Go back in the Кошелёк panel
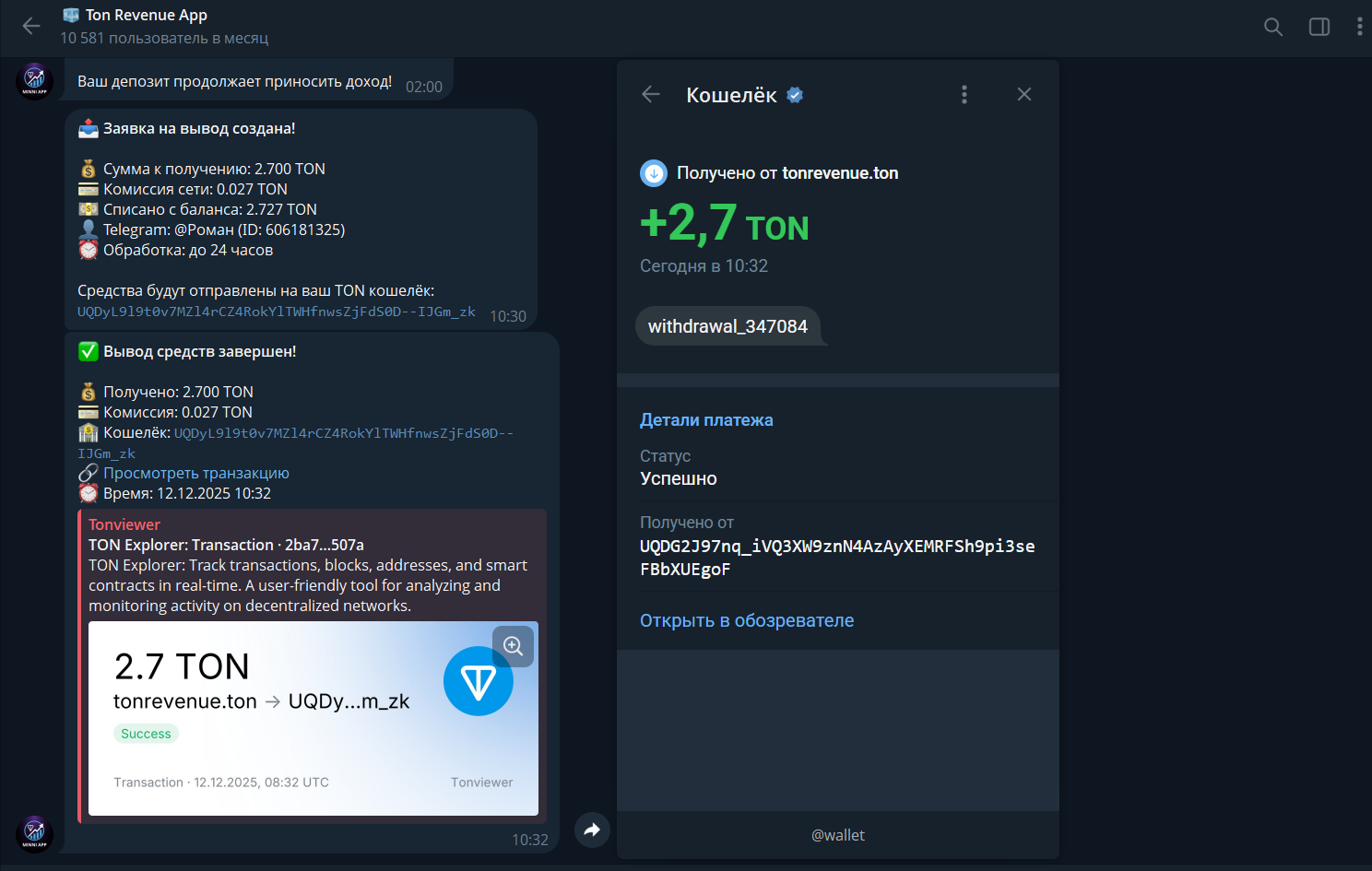 click(x=651, y=94)
